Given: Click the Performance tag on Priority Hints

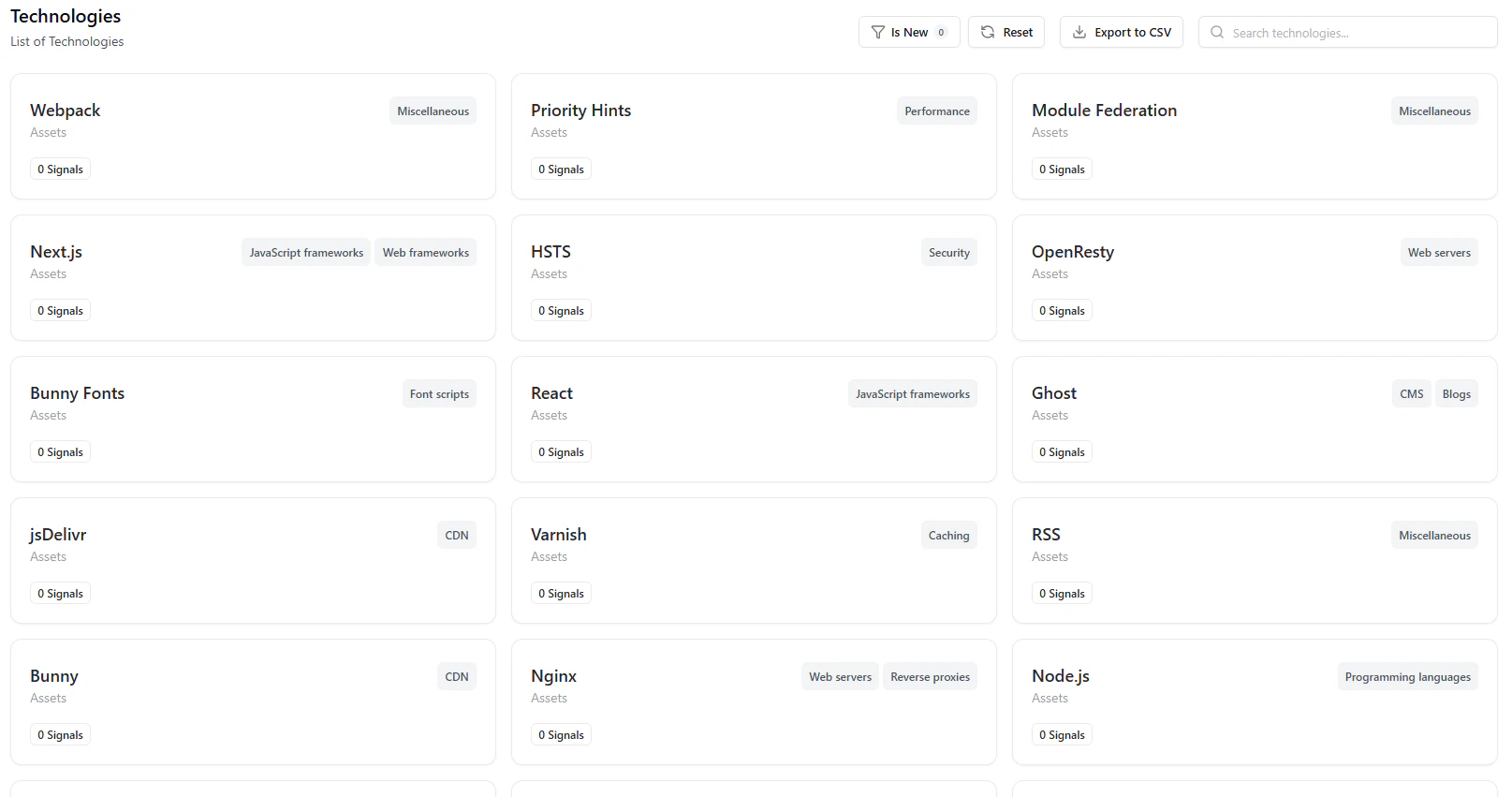Looking at the screenshot, I should [x=937, y=111].
